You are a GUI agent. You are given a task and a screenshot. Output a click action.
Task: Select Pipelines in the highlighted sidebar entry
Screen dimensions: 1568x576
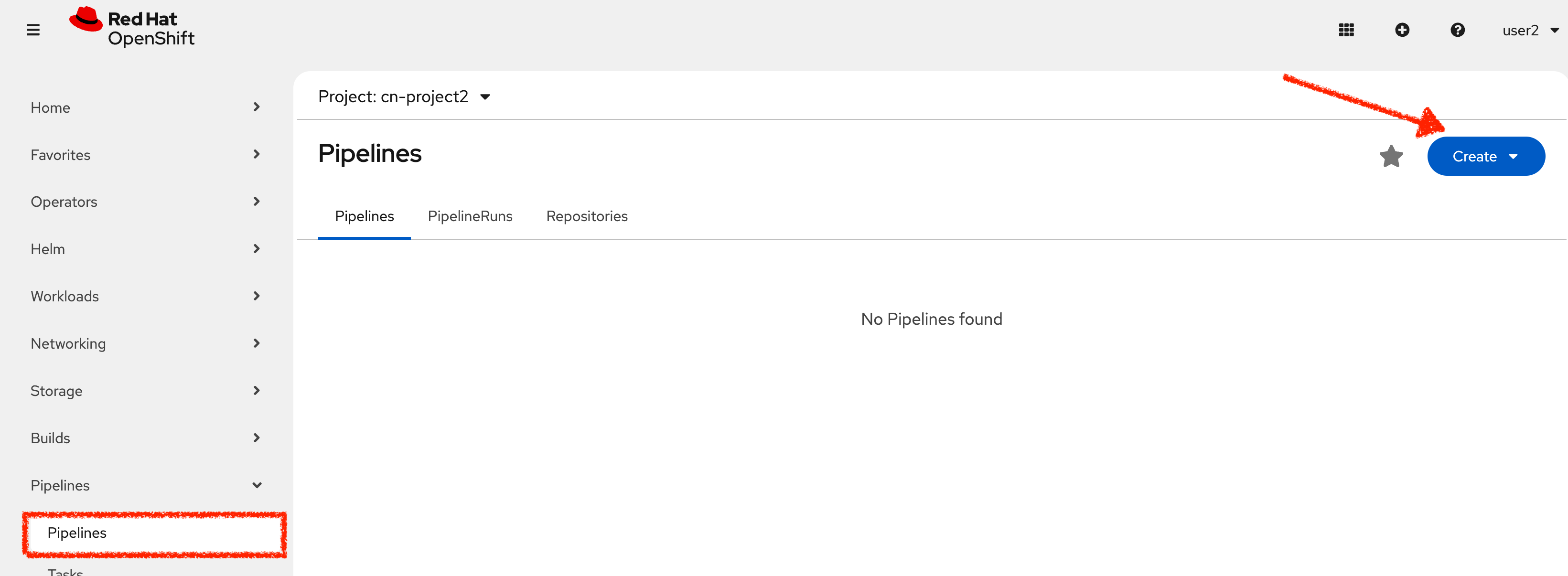(77, 533)
